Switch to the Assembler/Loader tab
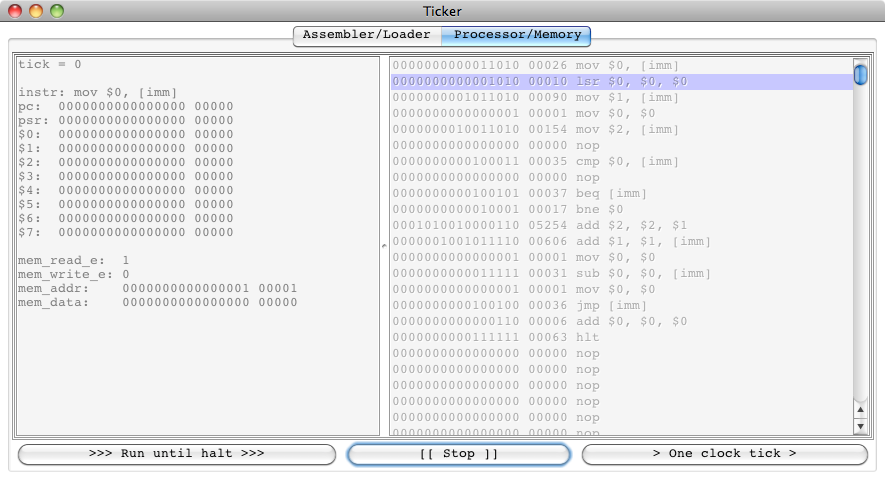 pyautogui.click(x=366, y=35)
